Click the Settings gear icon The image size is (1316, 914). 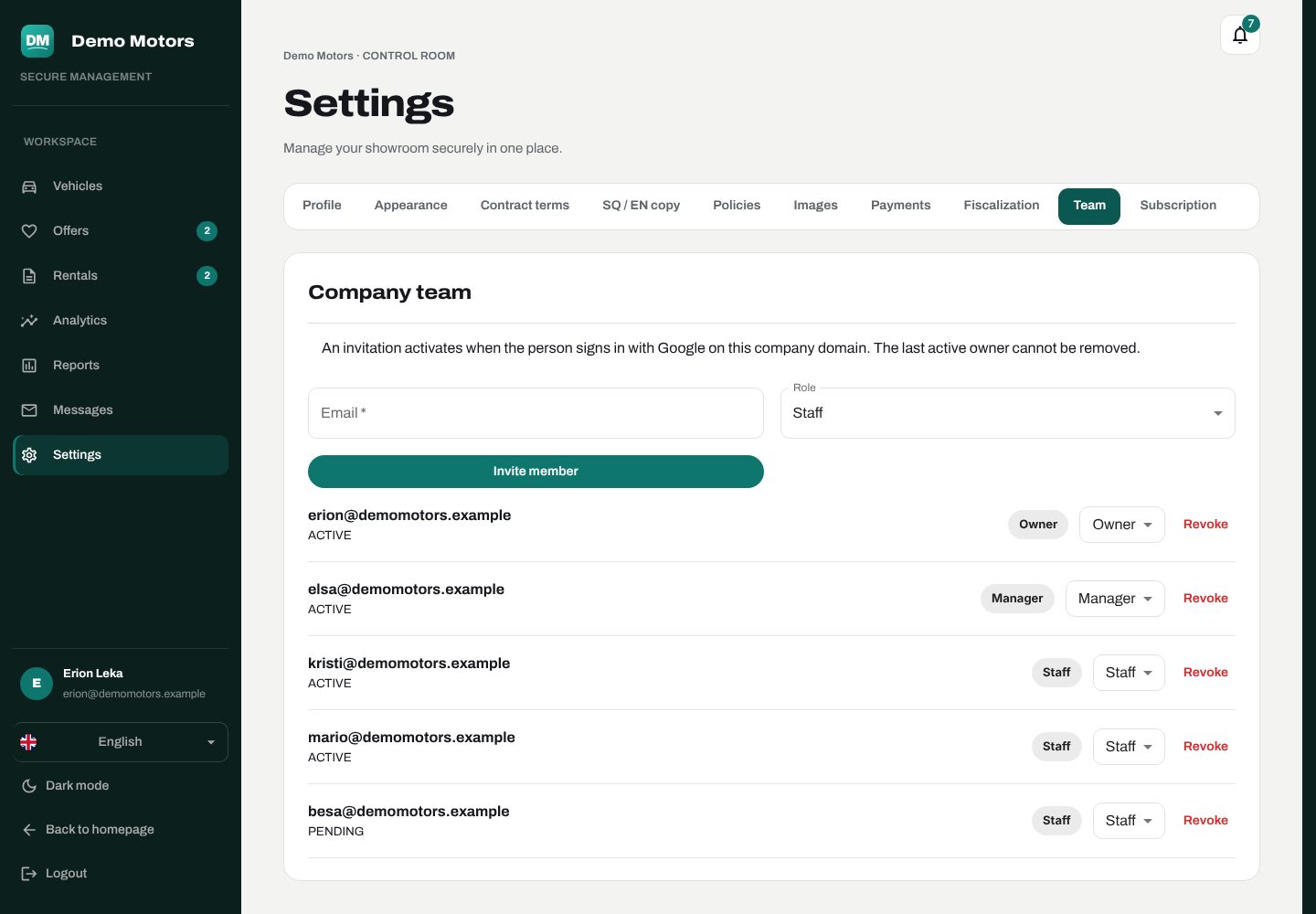[29, 455]
